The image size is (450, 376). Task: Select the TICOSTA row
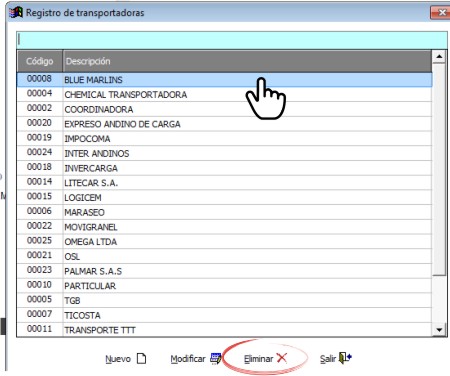[x=224, y=315]
